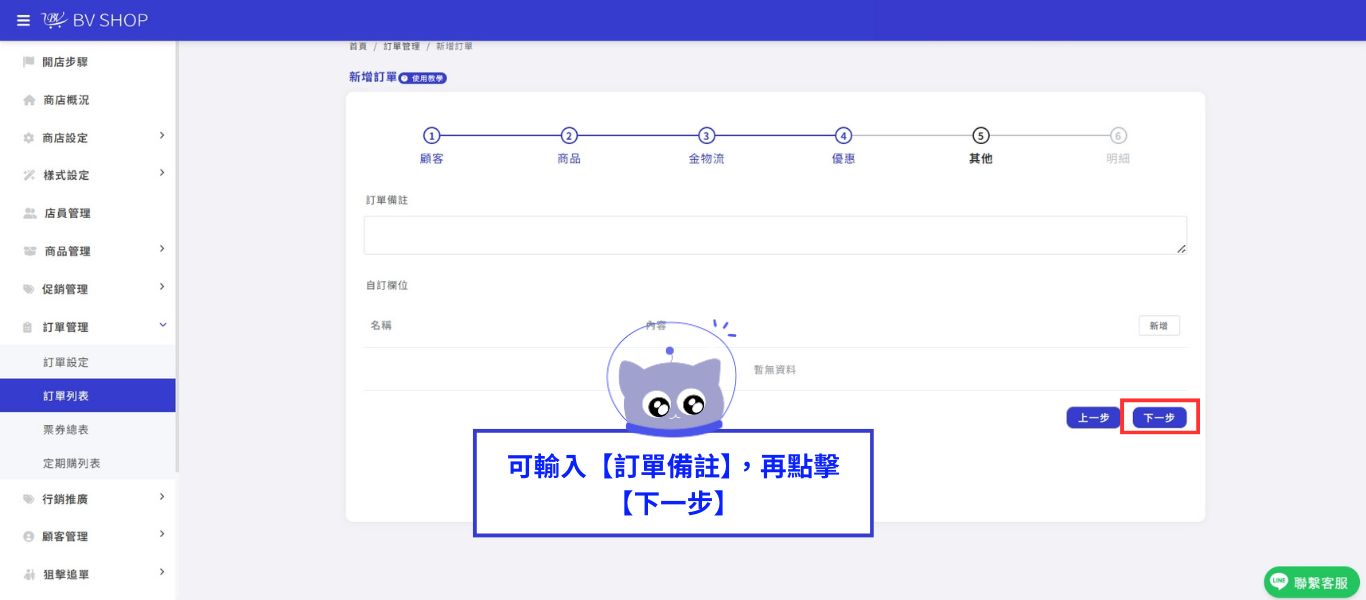Collapse the 訂單管理 submenu arrow

(x=162, y=325)
